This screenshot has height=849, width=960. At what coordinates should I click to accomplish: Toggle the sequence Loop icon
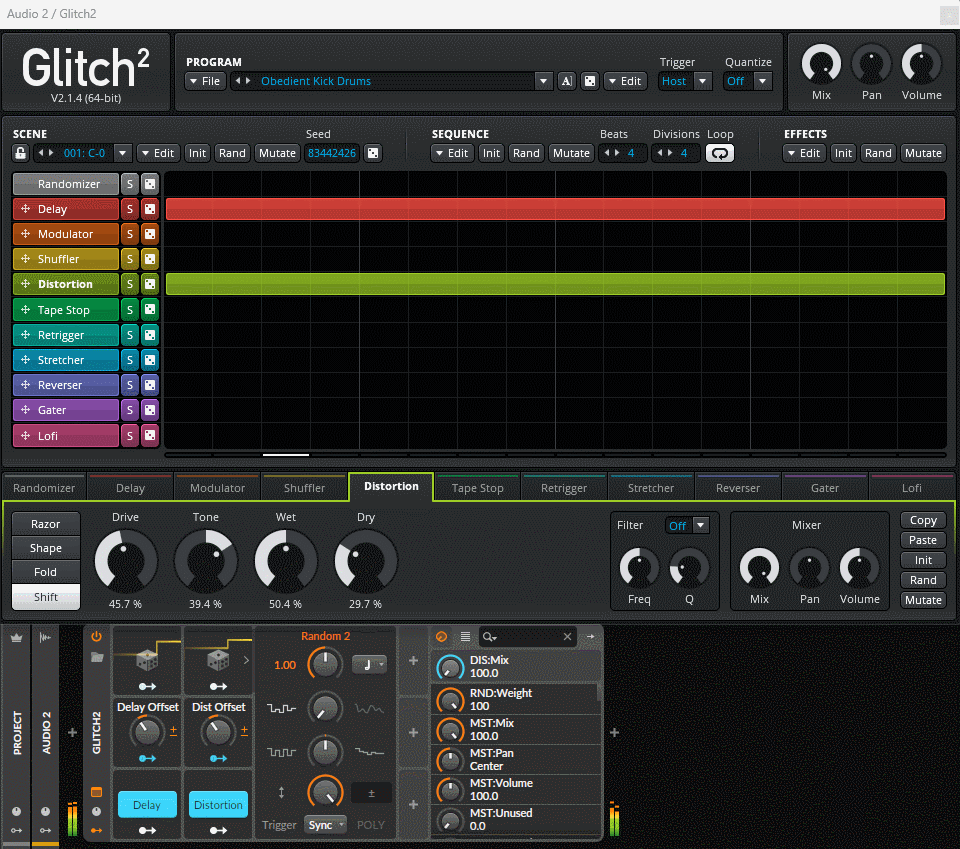tap(719, 153)
